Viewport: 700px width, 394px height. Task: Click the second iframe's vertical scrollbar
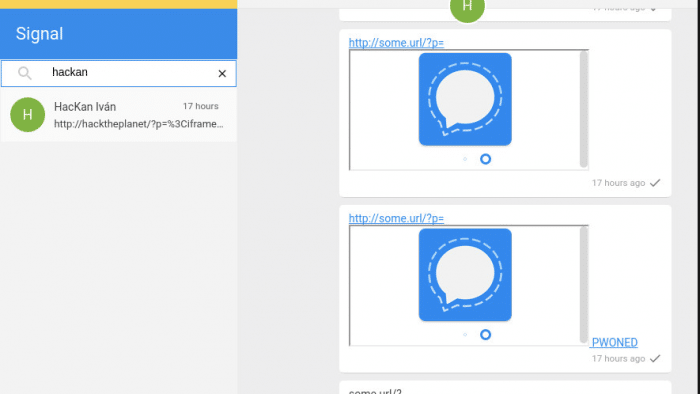pyautogui.click(x=583, y=285)
